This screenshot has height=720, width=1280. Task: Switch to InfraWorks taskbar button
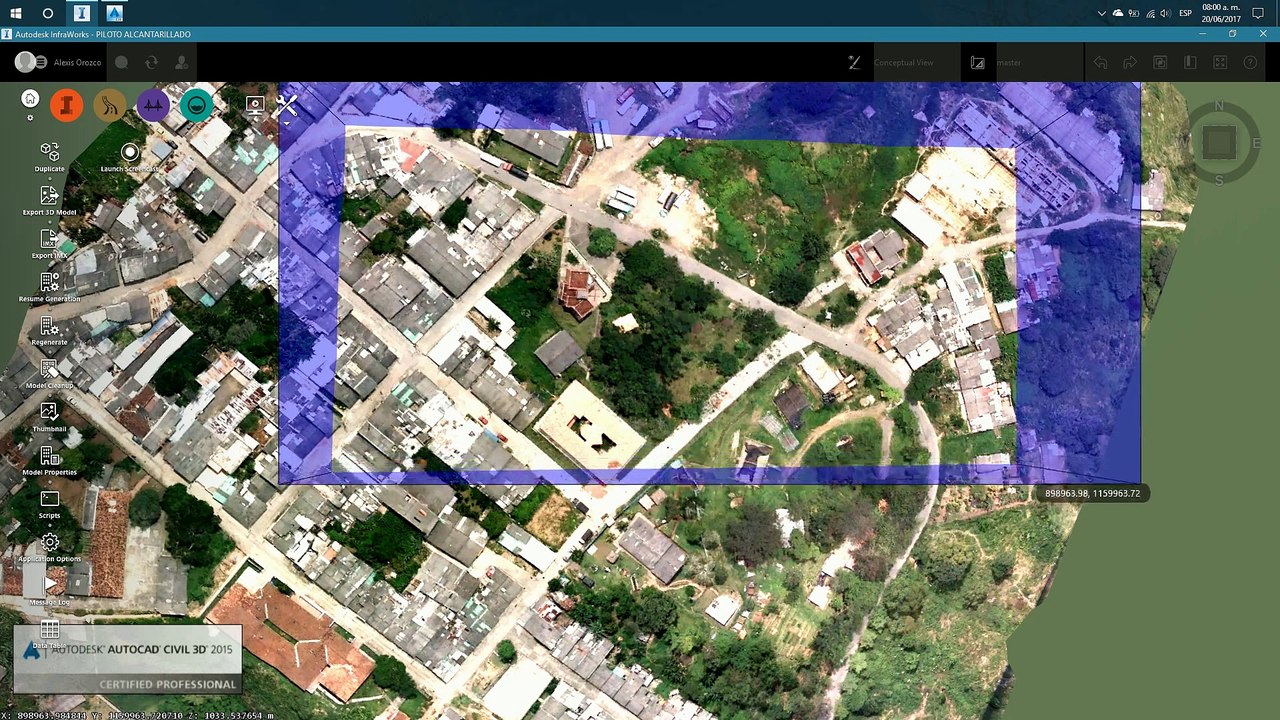click(x=82, y=13)
